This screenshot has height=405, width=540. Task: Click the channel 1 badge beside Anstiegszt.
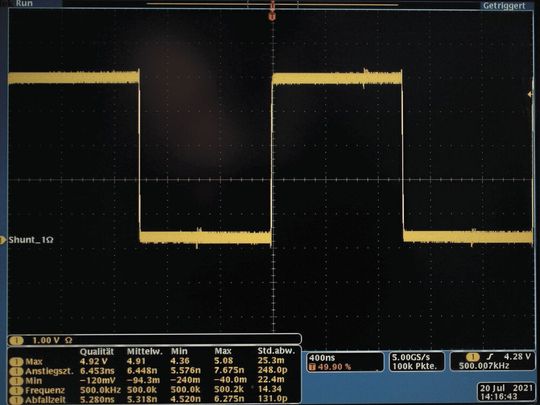coord(16,372)
